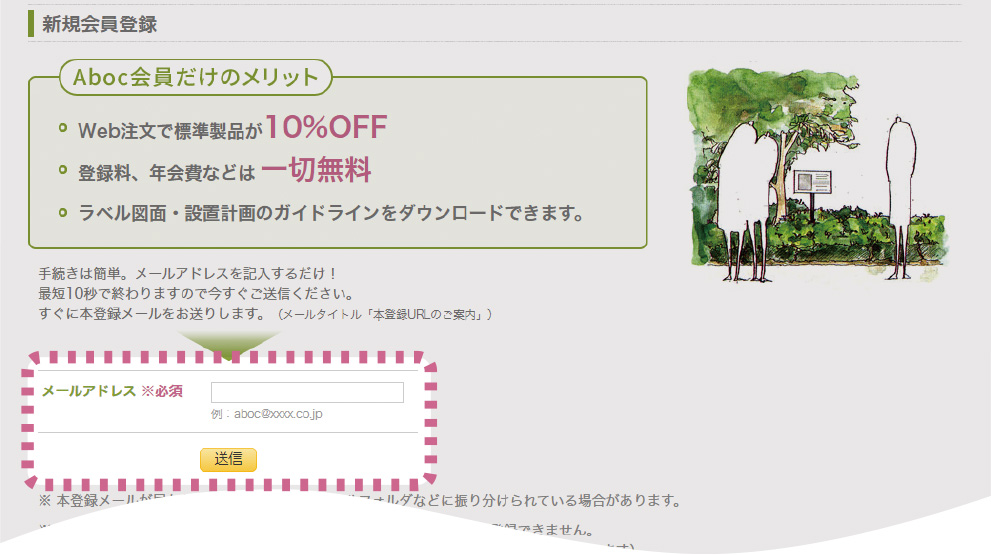The width and height of the screenshot is (991, 555).
Task: Click the example email text aboc@xxxx.co.jp
Action: click(x=266, y=413)
